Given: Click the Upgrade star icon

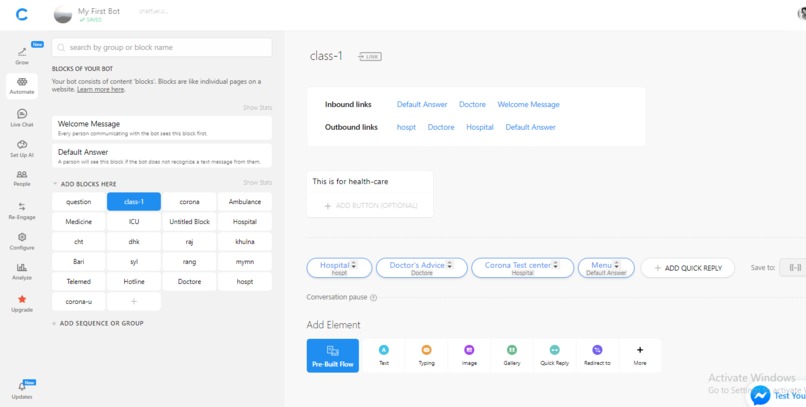Looking at the screenshot, I should click(22, 299).
